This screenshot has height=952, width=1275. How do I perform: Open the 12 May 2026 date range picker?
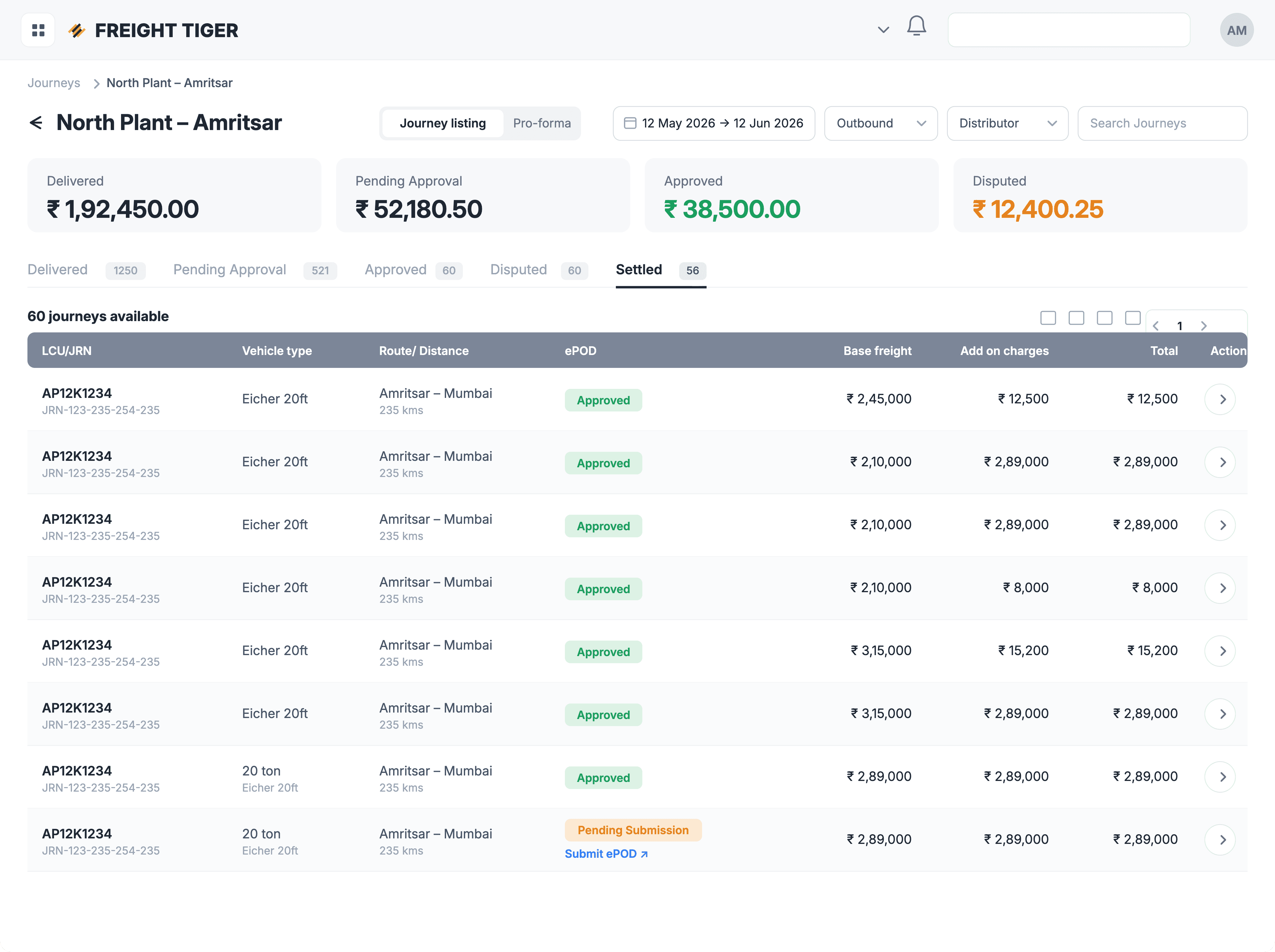point(714,123)
